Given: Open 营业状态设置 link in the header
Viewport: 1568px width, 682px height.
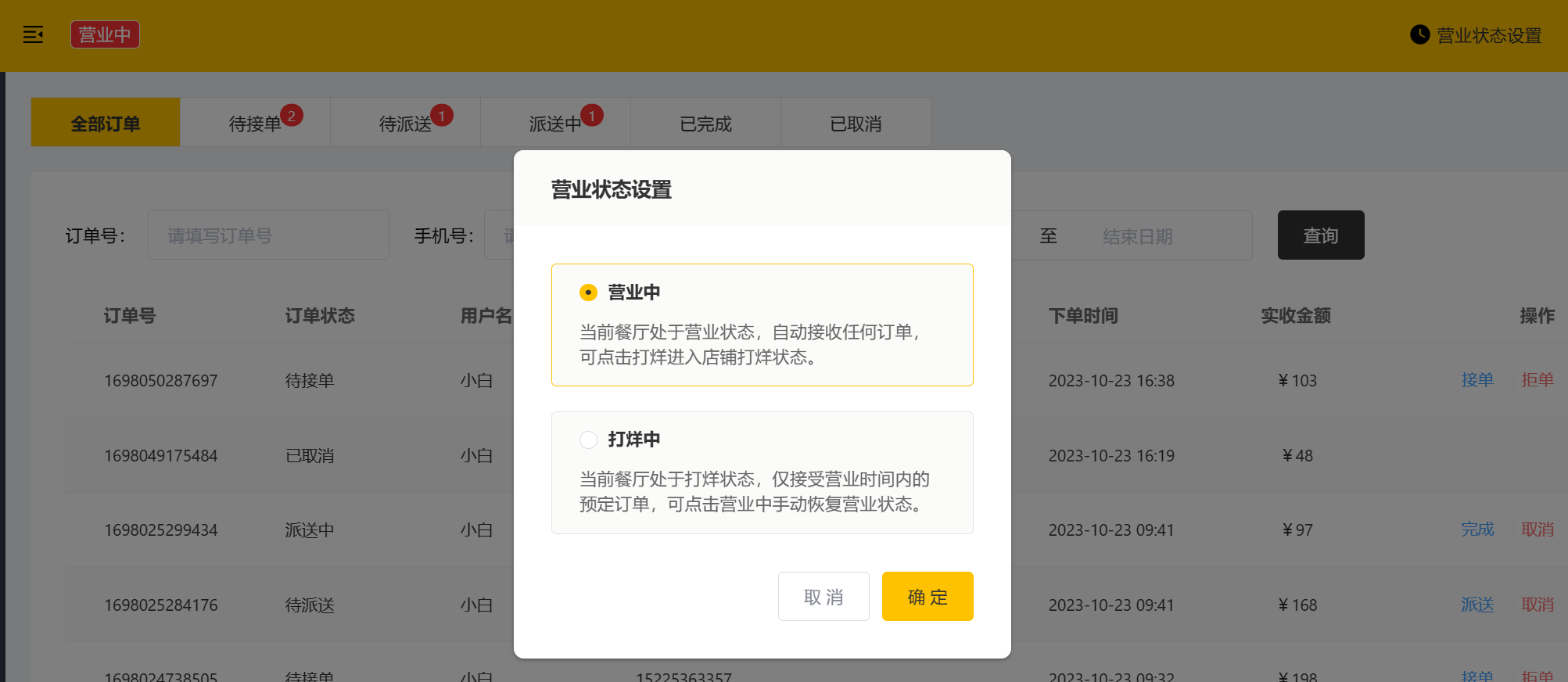Looking at the screenshot, I should 1488,35.
